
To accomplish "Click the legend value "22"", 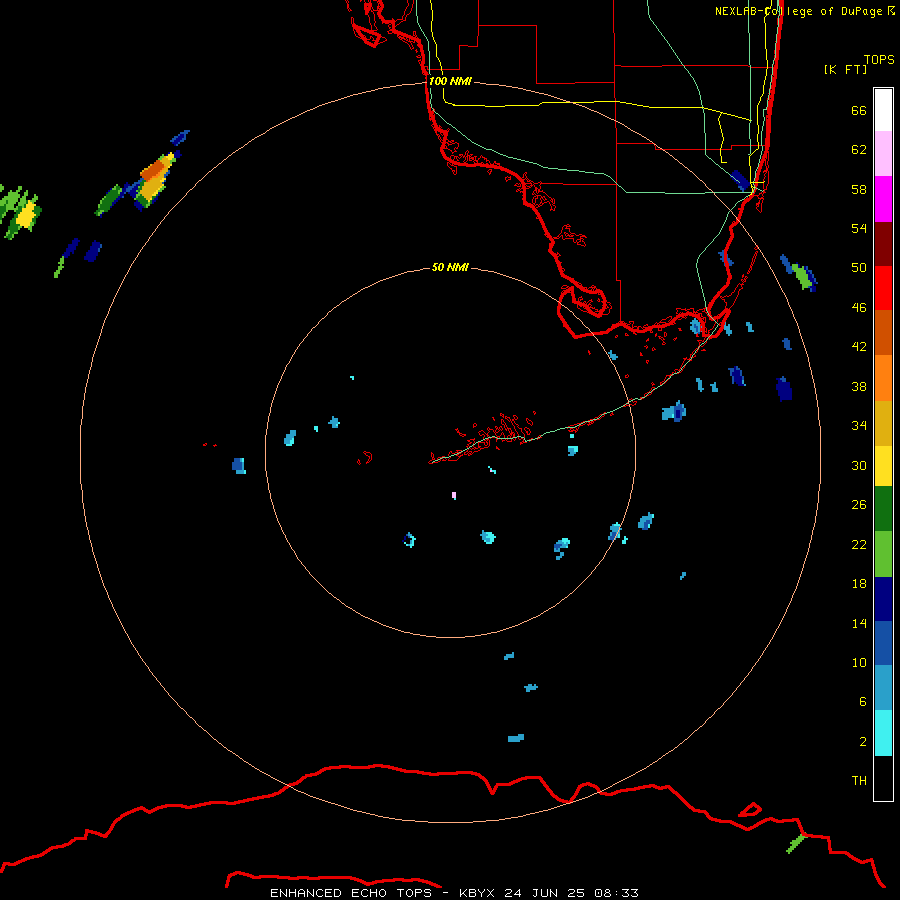I will click(859, 544).
